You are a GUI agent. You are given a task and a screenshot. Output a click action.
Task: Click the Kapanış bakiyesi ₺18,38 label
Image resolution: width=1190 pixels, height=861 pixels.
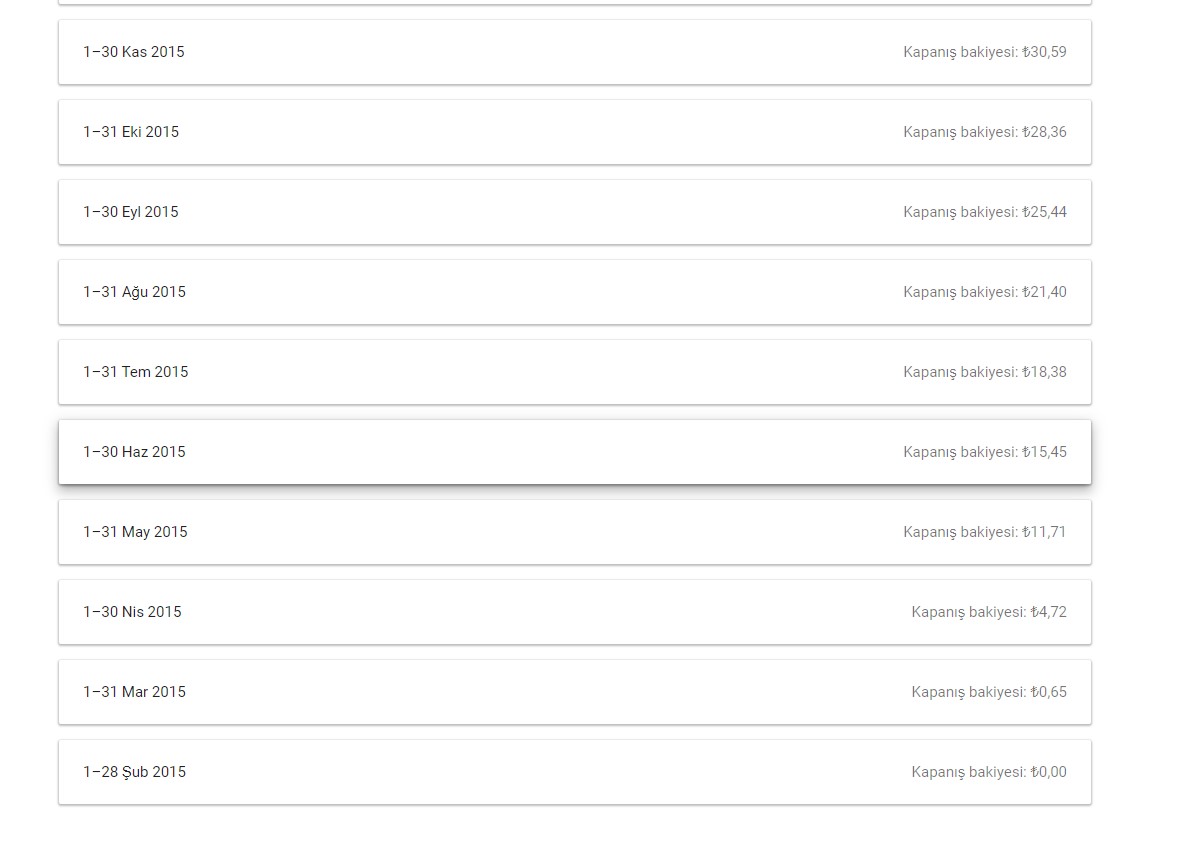pos(985,372)
